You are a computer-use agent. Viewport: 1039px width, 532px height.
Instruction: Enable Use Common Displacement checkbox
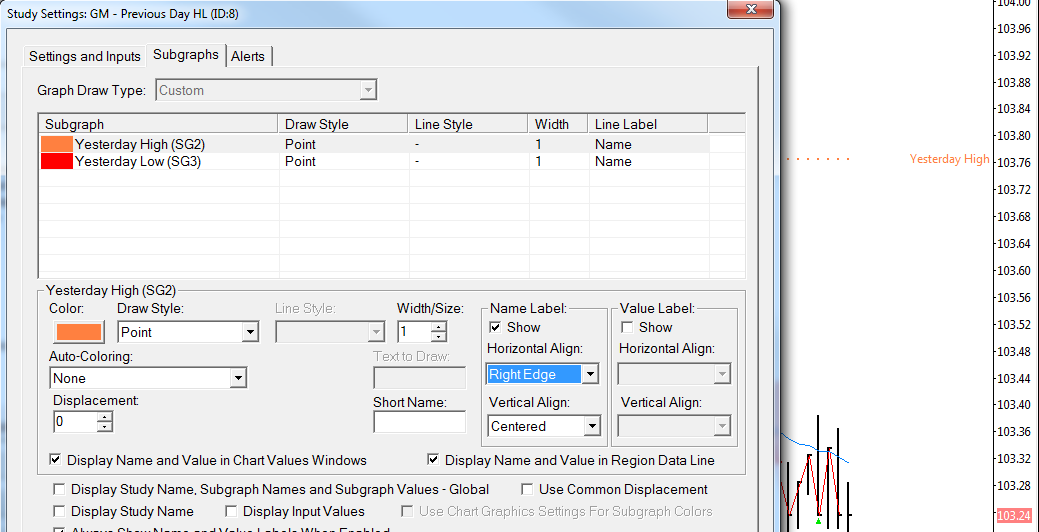pos(527,490)
